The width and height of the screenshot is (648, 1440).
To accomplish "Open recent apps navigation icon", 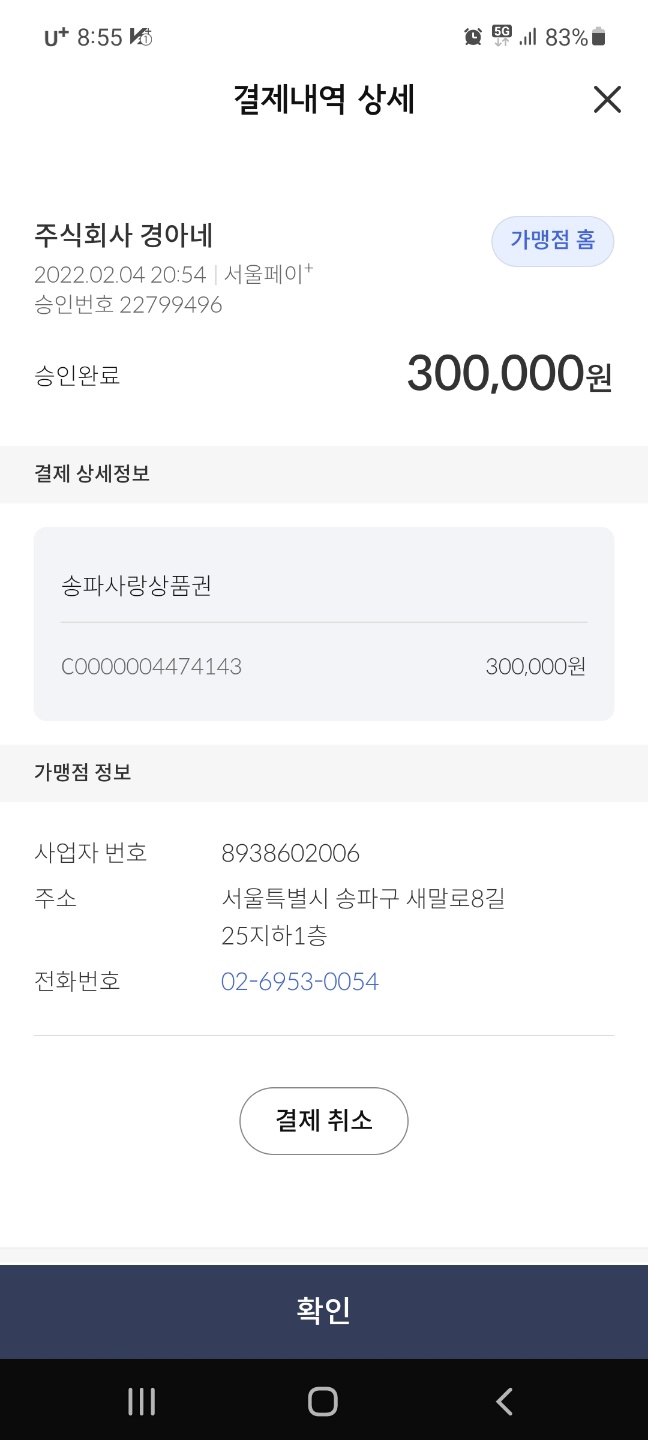I will tap(142, 1401).
